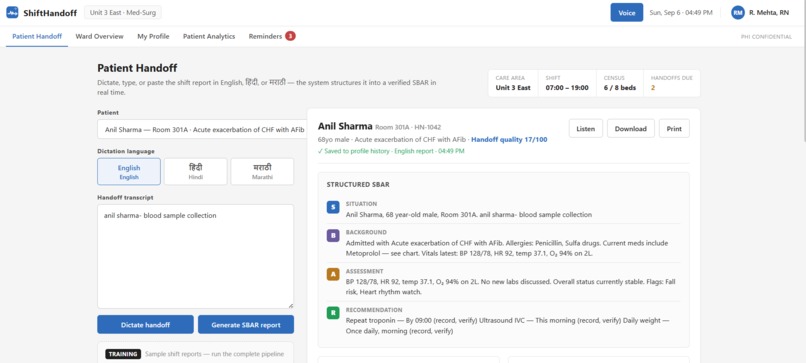The width and height of the screenshot is (806, 363).
Task: Click the PHI CONFIDENTIAL label
Action: (766, 37)
